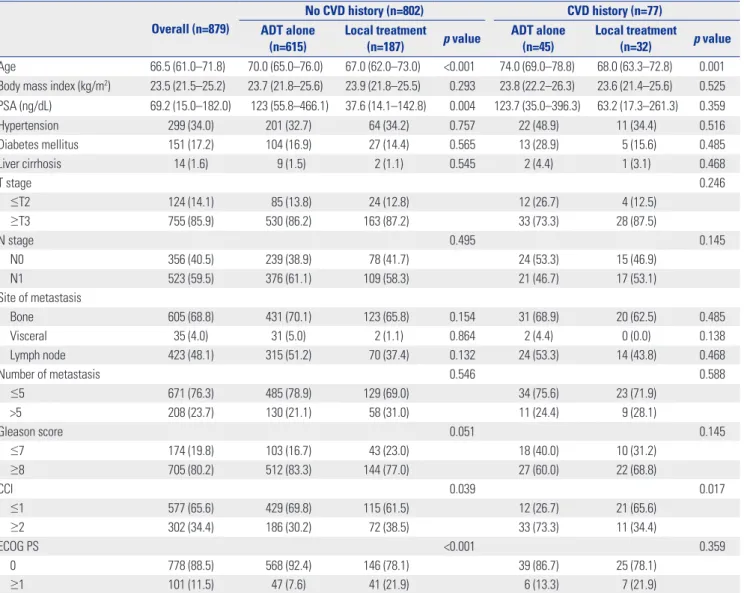Click the ADT alone (n=45) header
Screen dimensions: 744x593
pyautogui.click(x=538, y=38)
